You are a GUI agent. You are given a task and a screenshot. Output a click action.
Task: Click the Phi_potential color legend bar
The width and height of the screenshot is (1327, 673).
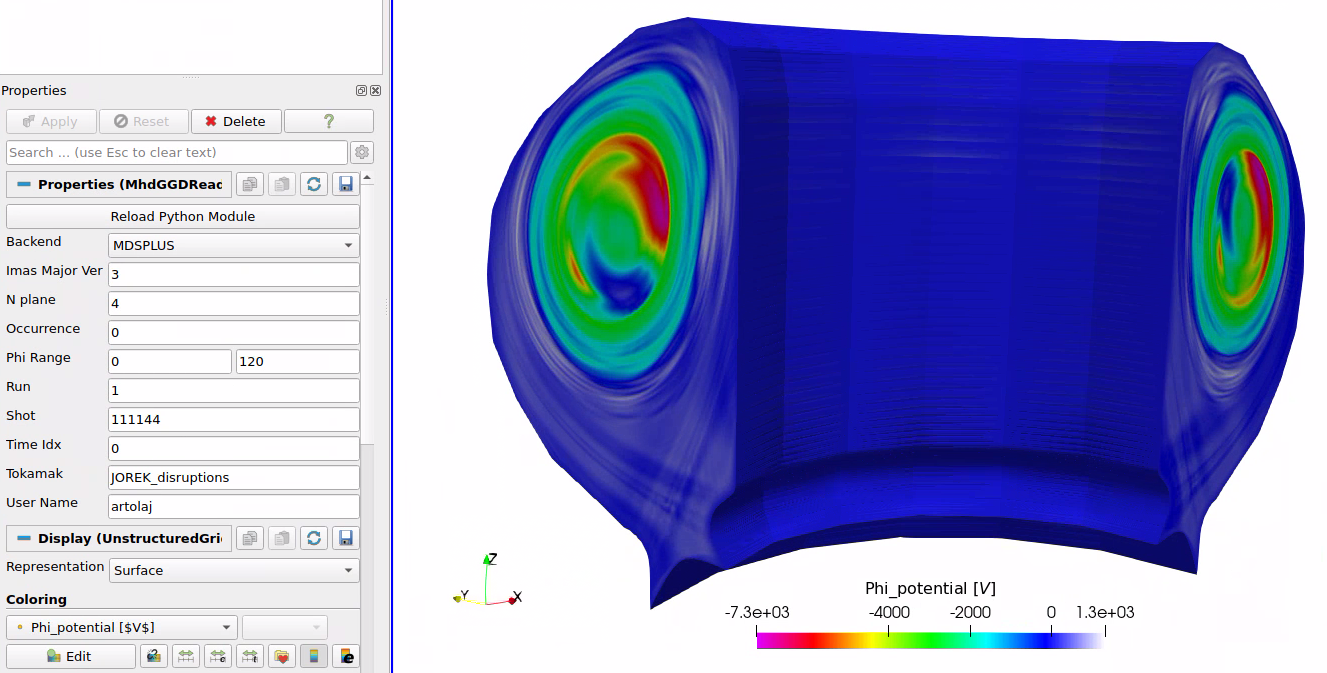point(930,640)
